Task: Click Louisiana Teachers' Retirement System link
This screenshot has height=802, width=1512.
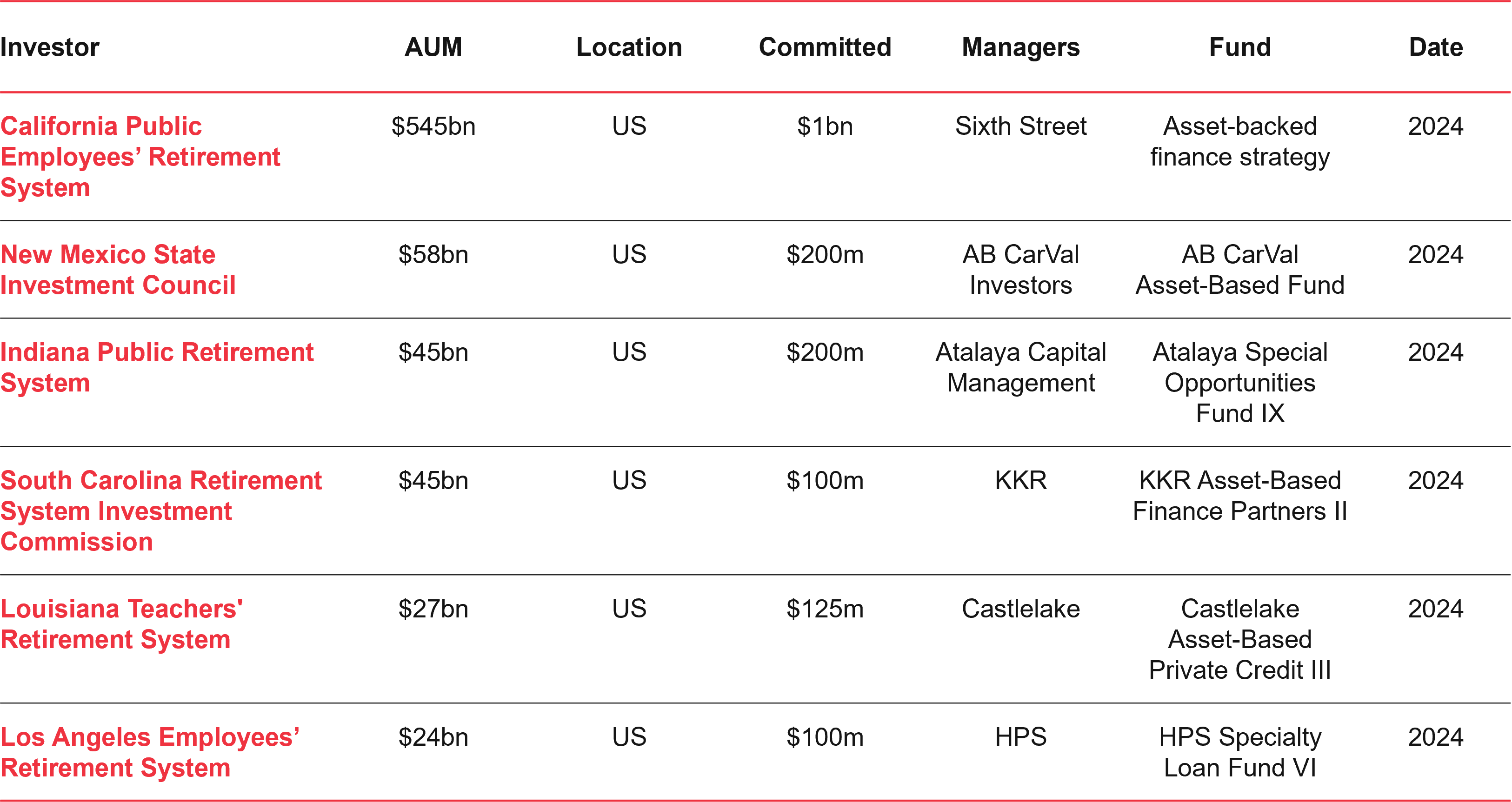Action: click(x=121, y=623)
